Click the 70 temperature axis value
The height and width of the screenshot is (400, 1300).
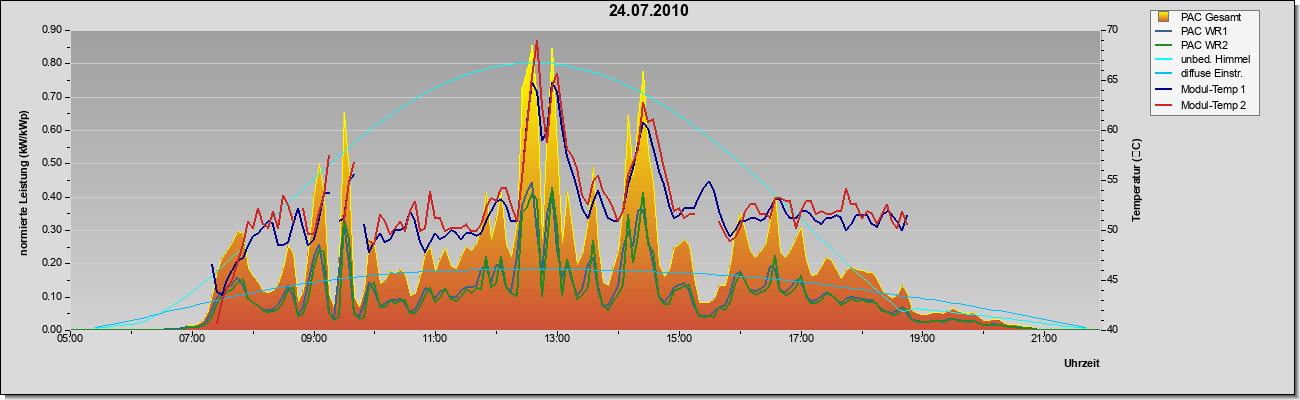[1113, 30]
